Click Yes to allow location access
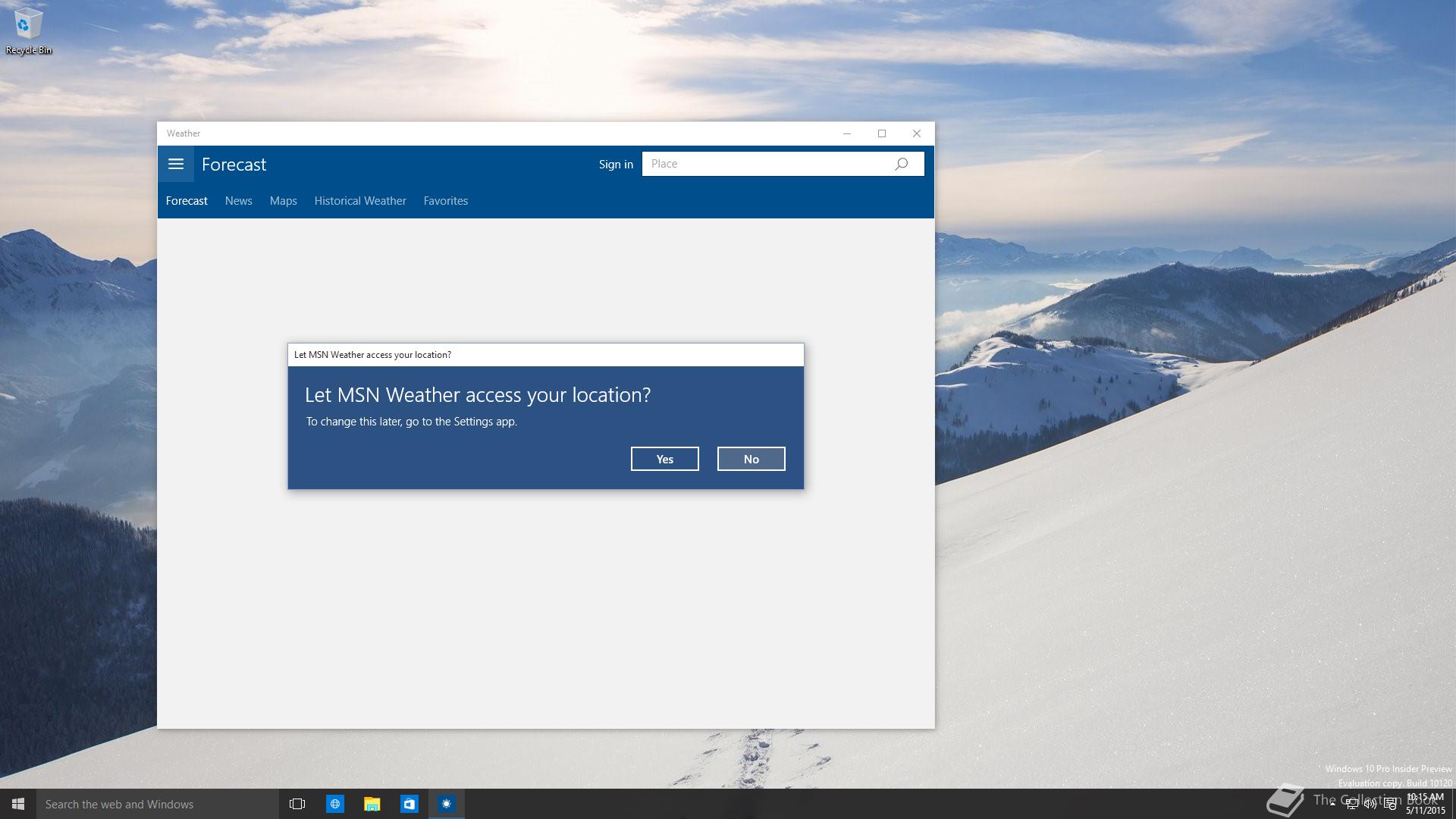Viewport: 1456px width, 819px height. click(x=664, y=459)
